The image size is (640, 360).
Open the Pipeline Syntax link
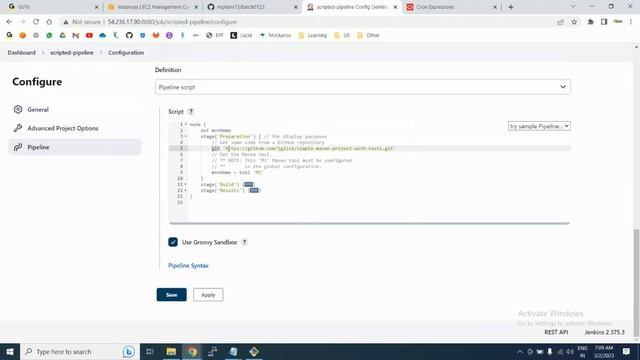tap(188, 265)
